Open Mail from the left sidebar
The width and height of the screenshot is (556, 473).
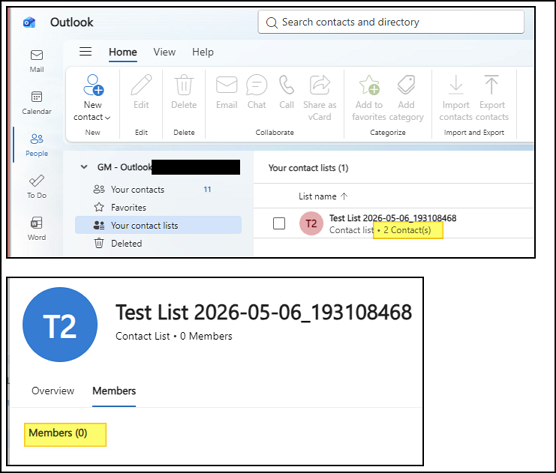pyautogui.click(x=37, y=61)
